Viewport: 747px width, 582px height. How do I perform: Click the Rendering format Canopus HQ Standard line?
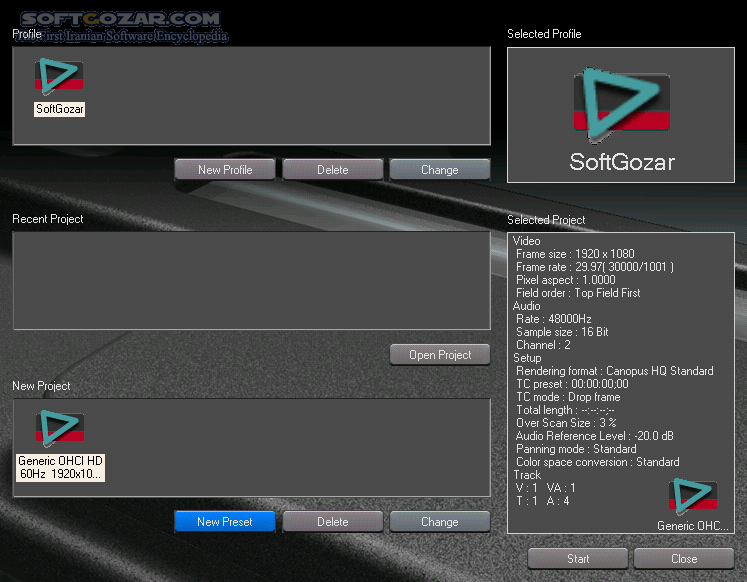click(614, 371)
